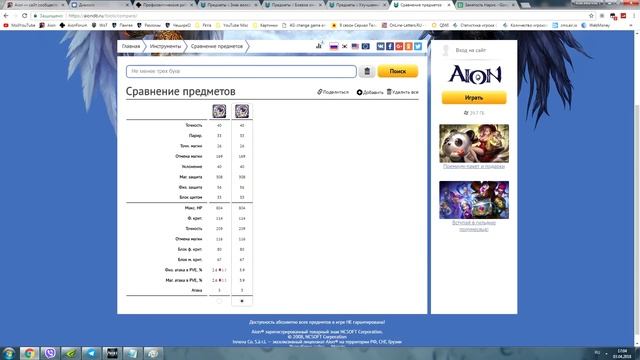The height and width of the screenshot is (360, 640).
Task: Click the browser address bar URL
Action: (x=102, y=16)
